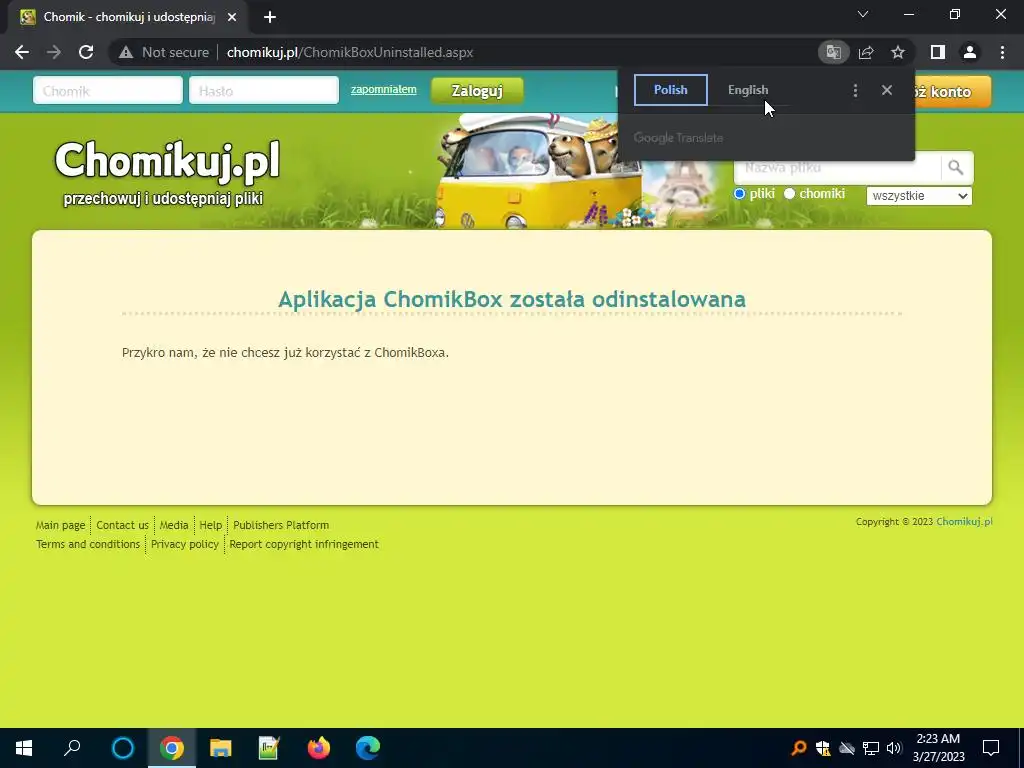Click the Nazwa pliku search field
Viewport: 1024px width, 768px height.
[x=837, y=168]
